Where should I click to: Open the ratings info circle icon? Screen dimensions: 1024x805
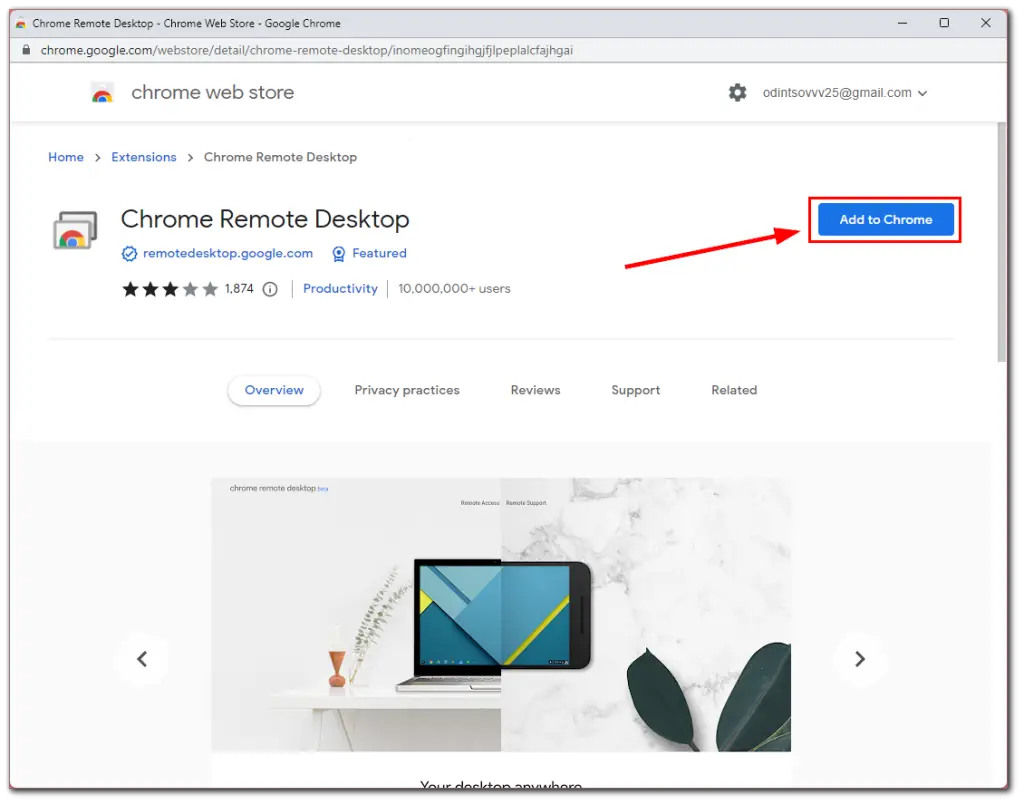point(270,289)
